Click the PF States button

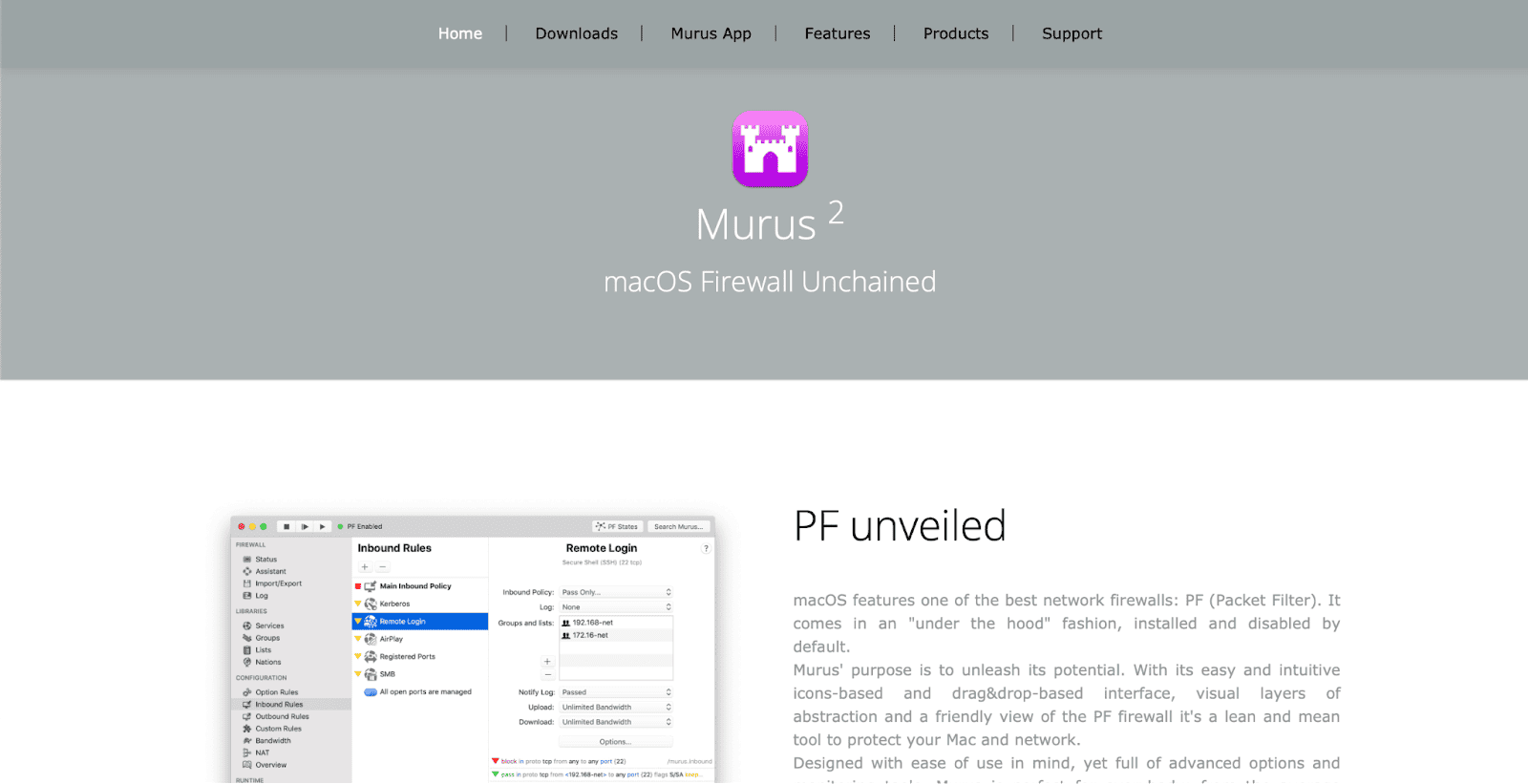(x=617, y=526)
